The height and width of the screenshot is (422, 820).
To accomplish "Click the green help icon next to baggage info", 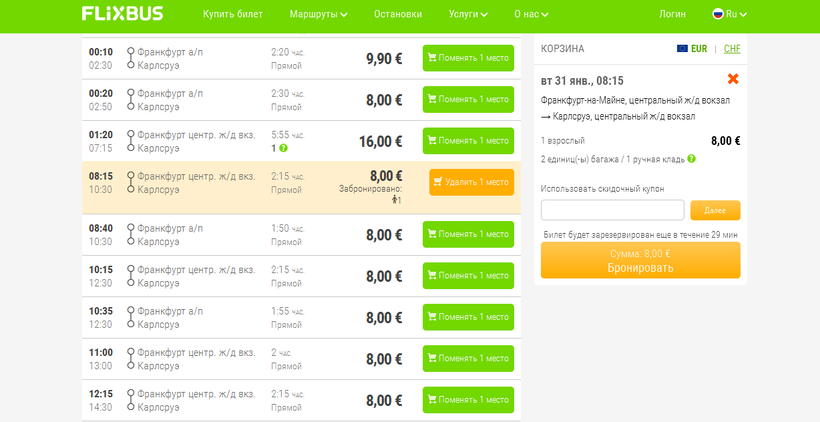I will tap(692, 159).
